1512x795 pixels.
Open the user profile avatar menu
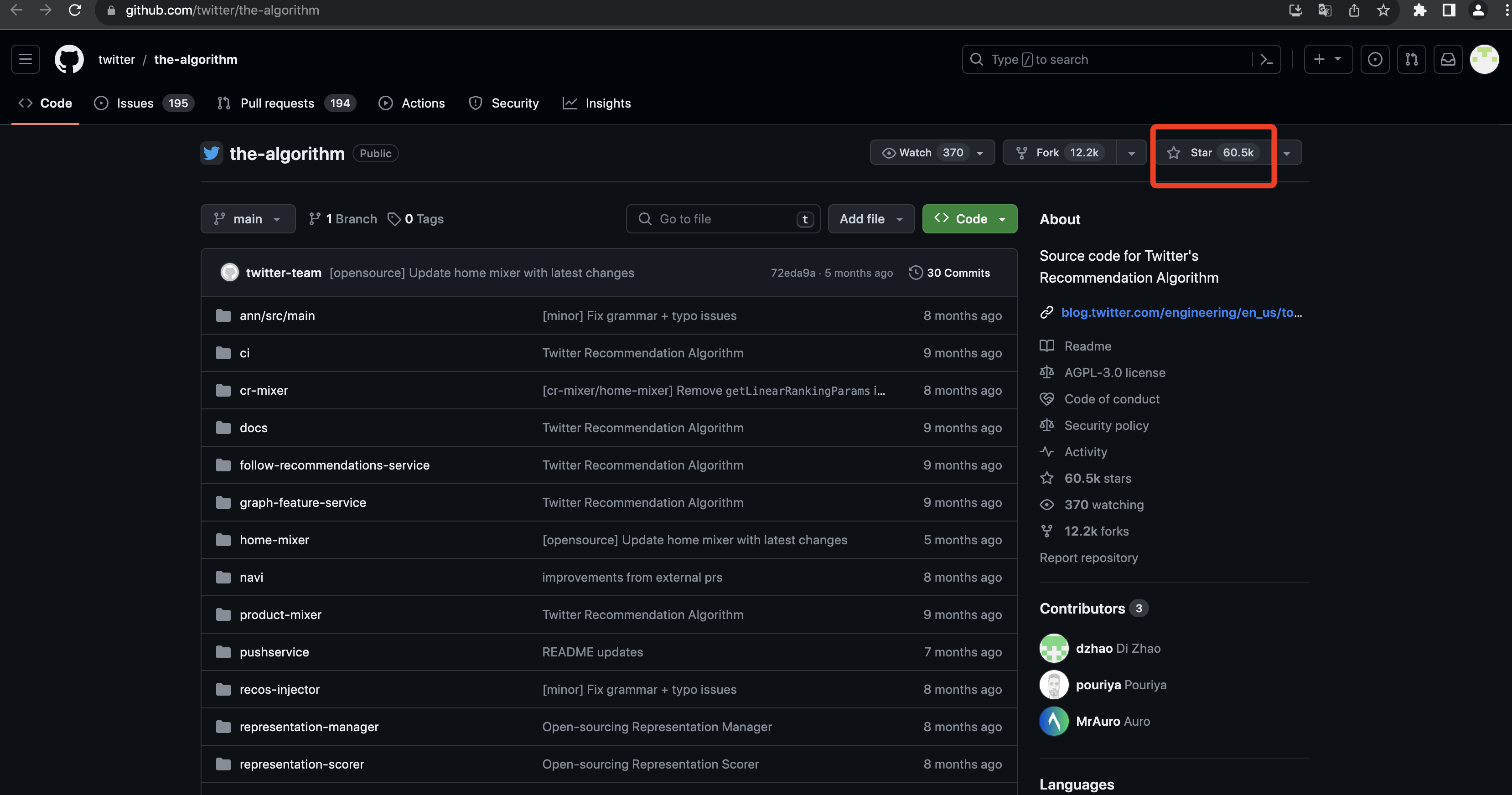point(1484,59)
